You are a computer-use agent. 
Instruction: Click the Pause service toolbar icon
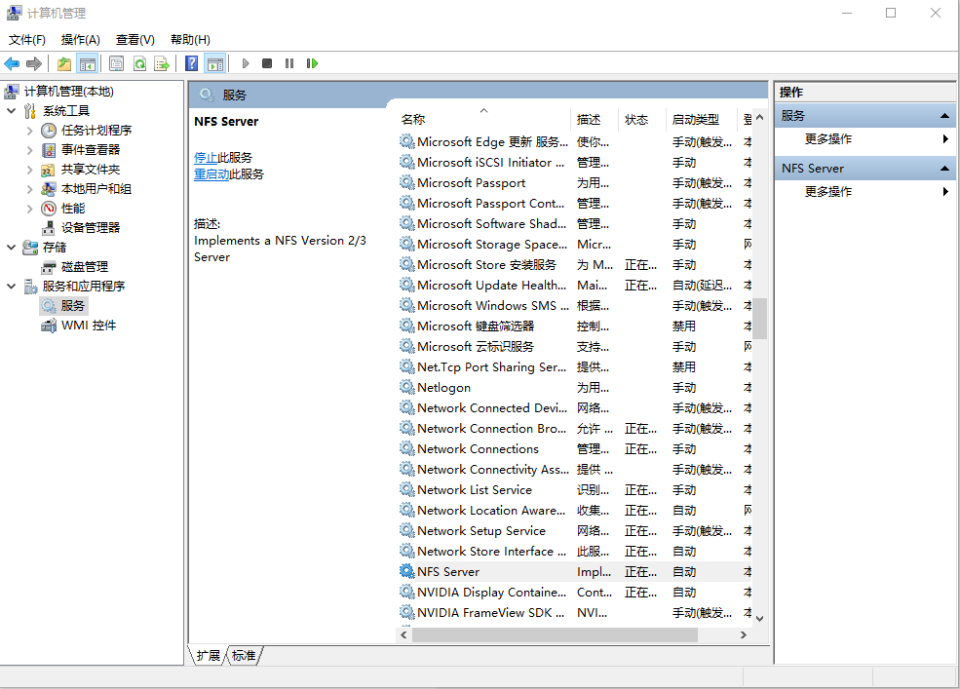[289, 63]
